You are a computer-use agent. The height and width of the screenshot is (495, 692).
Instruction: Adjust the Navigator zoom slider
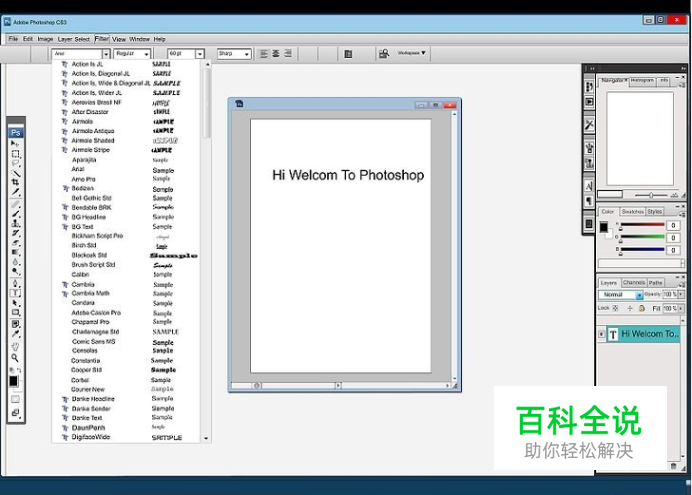click(651, 195)
